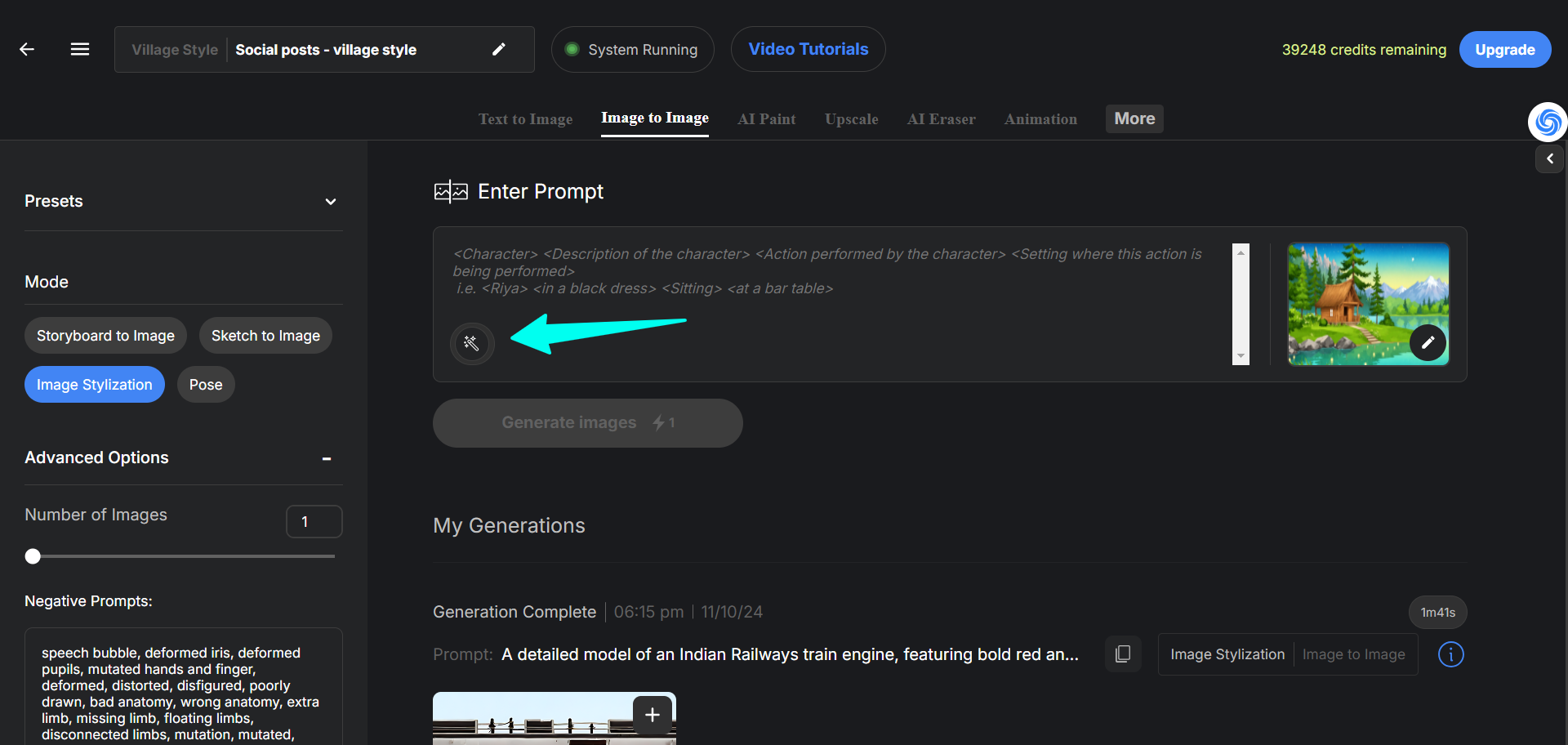The image size is (1568, 745).
Task: Select Image Stylization mode
Action: [95, 385]
